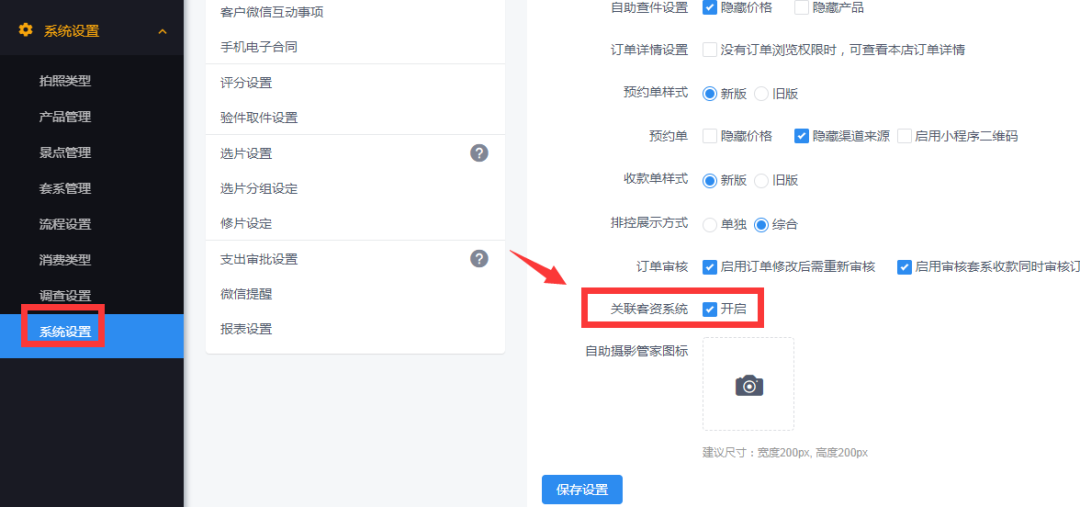
Task: Uncheck 隐藏价格 under 自助查件设置
Action: [709, 8]
